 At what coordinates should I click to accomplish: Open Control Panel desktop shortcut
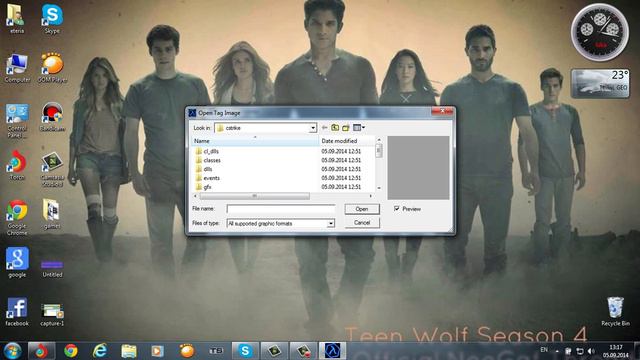(x=17, y=120)
